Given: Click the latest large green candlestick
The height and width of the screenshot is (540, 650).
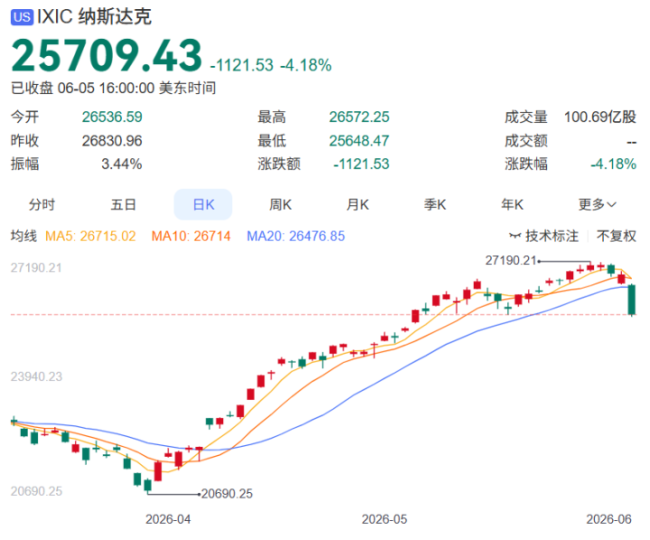Looking at the screenshot, I should coord(632,299).
